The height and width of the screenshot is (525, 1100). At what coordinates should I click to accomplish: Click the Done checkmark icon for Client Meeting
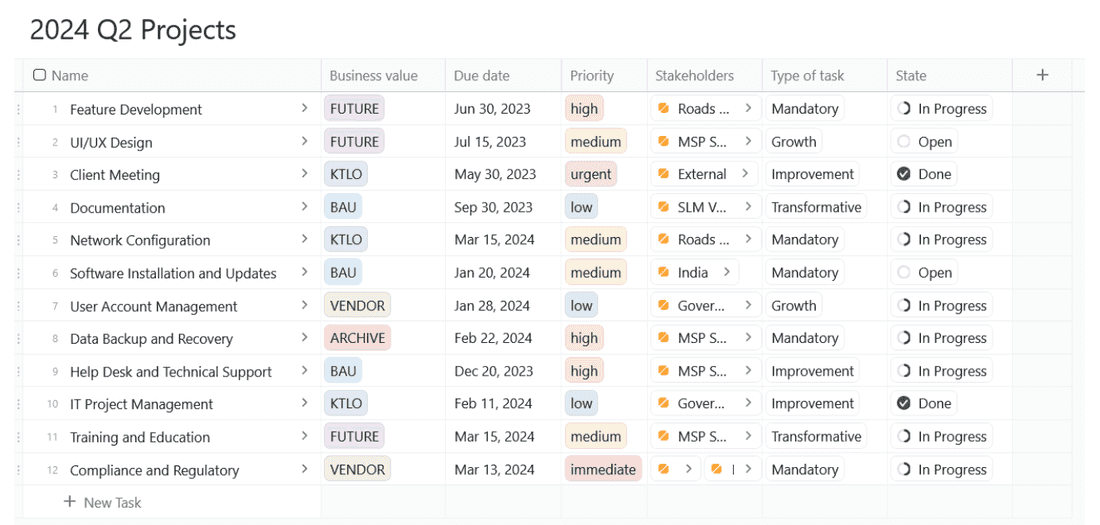pos(904,174)
